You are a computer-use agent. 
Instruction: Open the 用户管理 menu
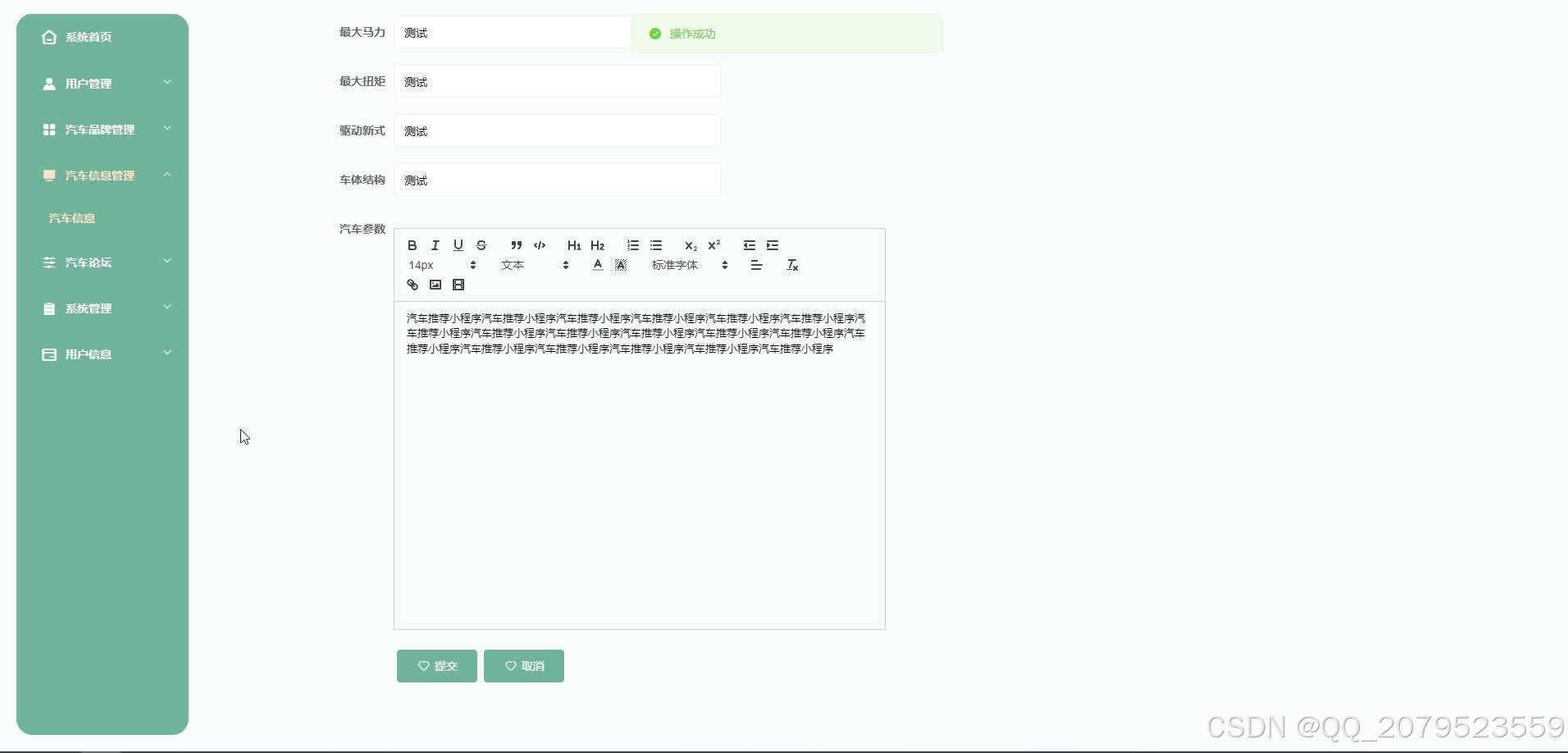tap(103, 84)
